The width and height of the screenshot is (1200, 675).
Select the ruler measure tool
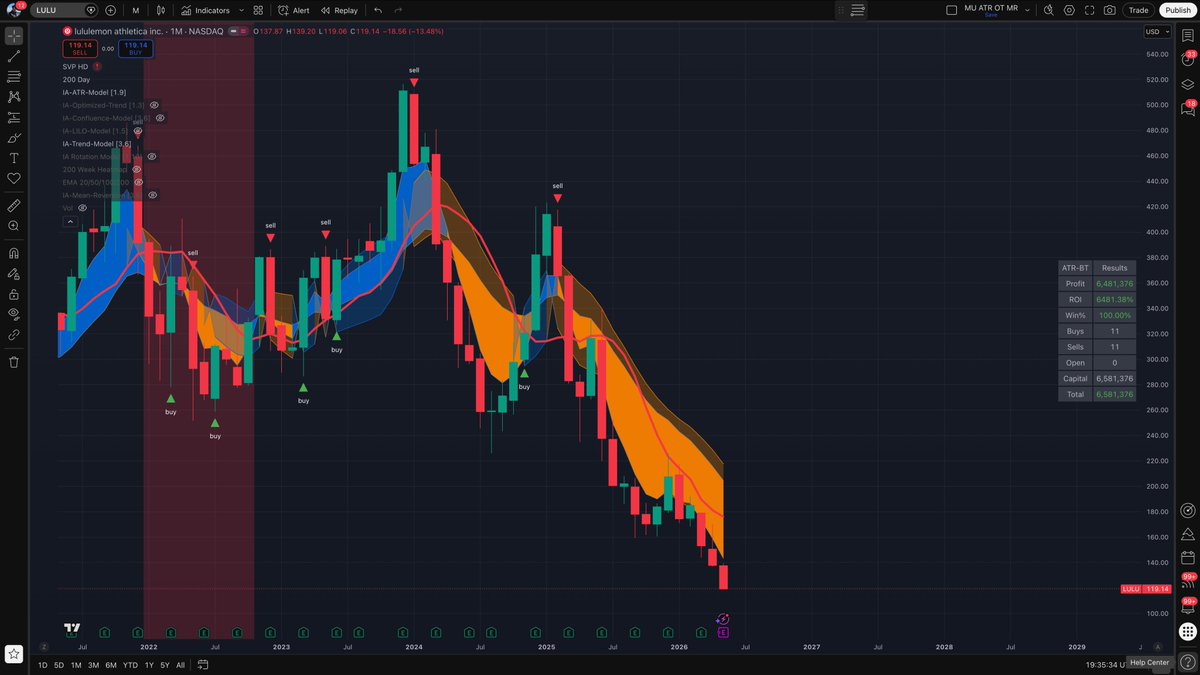tap(14, 205)
